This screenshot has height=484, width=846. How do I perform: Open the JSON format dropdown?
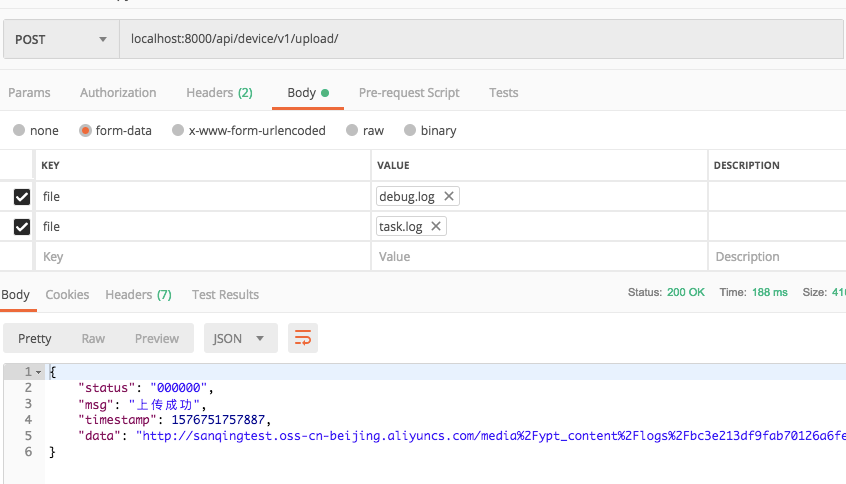point(240,338)
